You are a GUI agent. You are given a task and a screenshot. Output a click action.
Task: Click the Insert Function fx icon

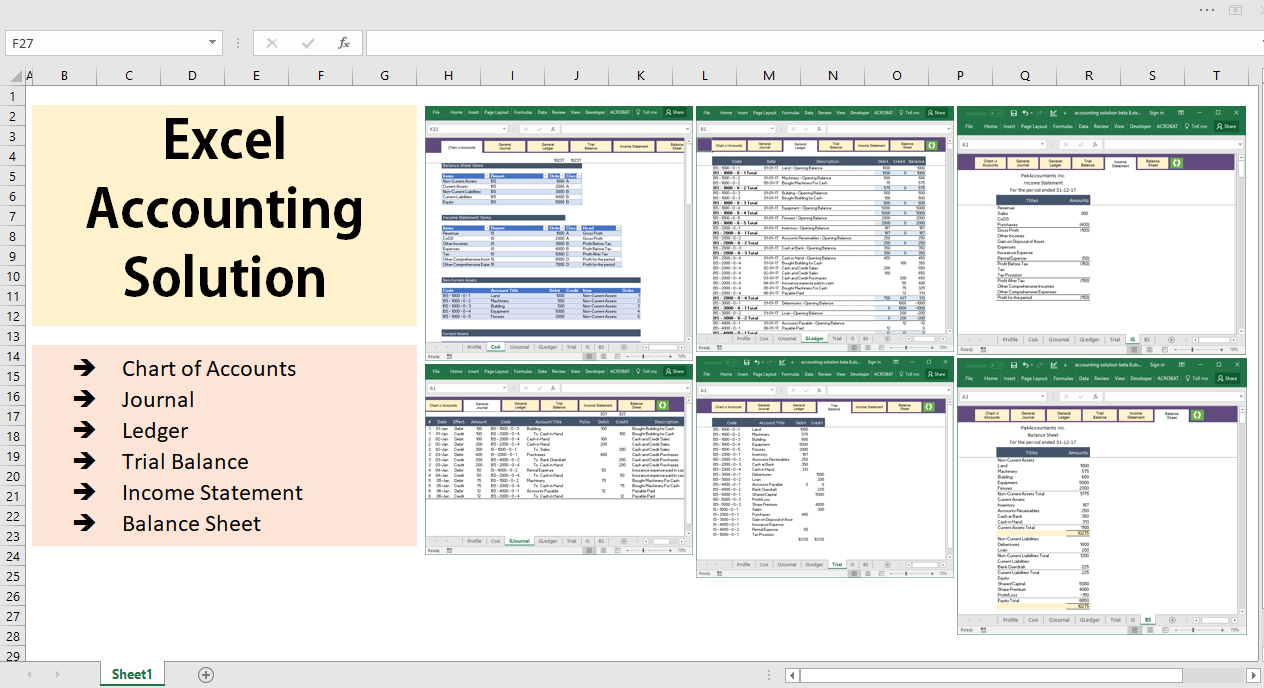pyautogui.click(x=343, y=43)
